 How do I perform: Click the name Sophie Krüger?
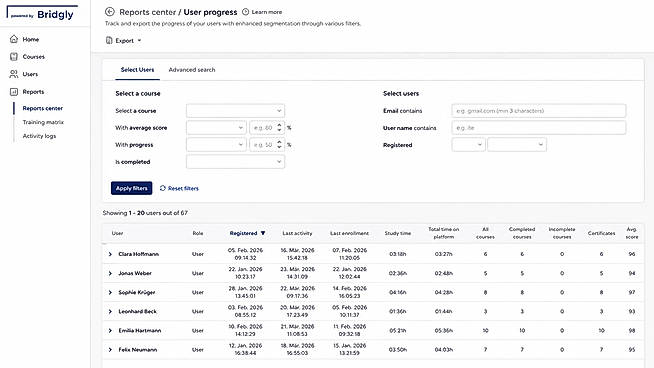tap(136, 292)
